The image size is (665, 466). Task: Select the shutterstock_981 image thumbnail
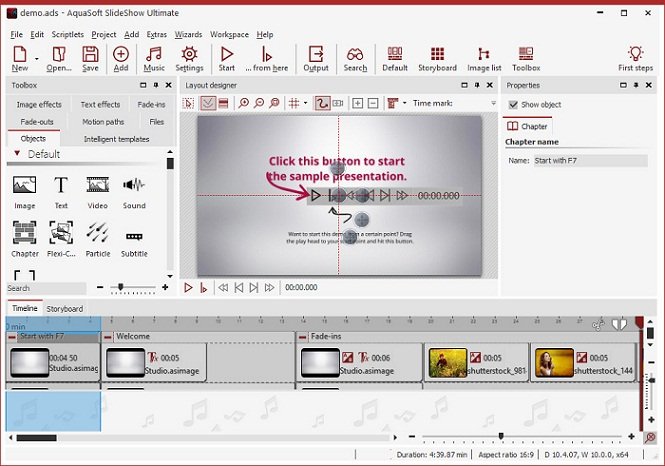click(x=448, y=363)
